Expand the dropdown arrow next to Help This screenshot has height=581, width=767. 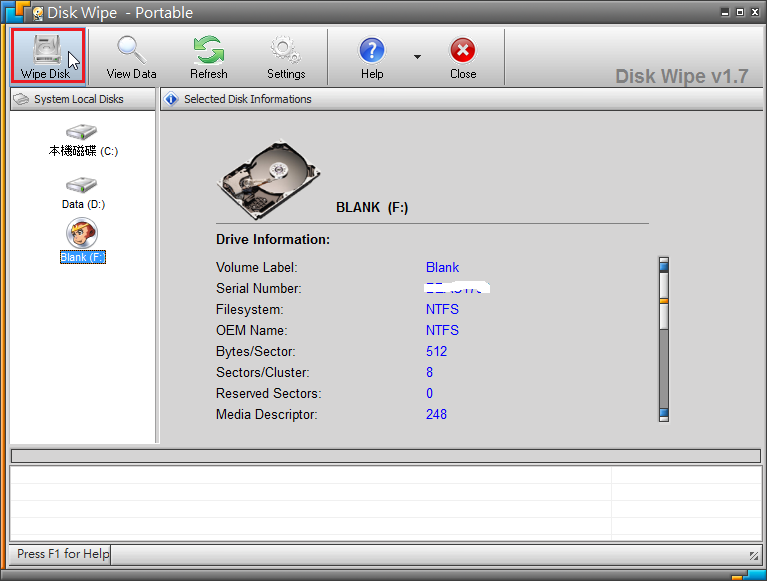(417, 57)
